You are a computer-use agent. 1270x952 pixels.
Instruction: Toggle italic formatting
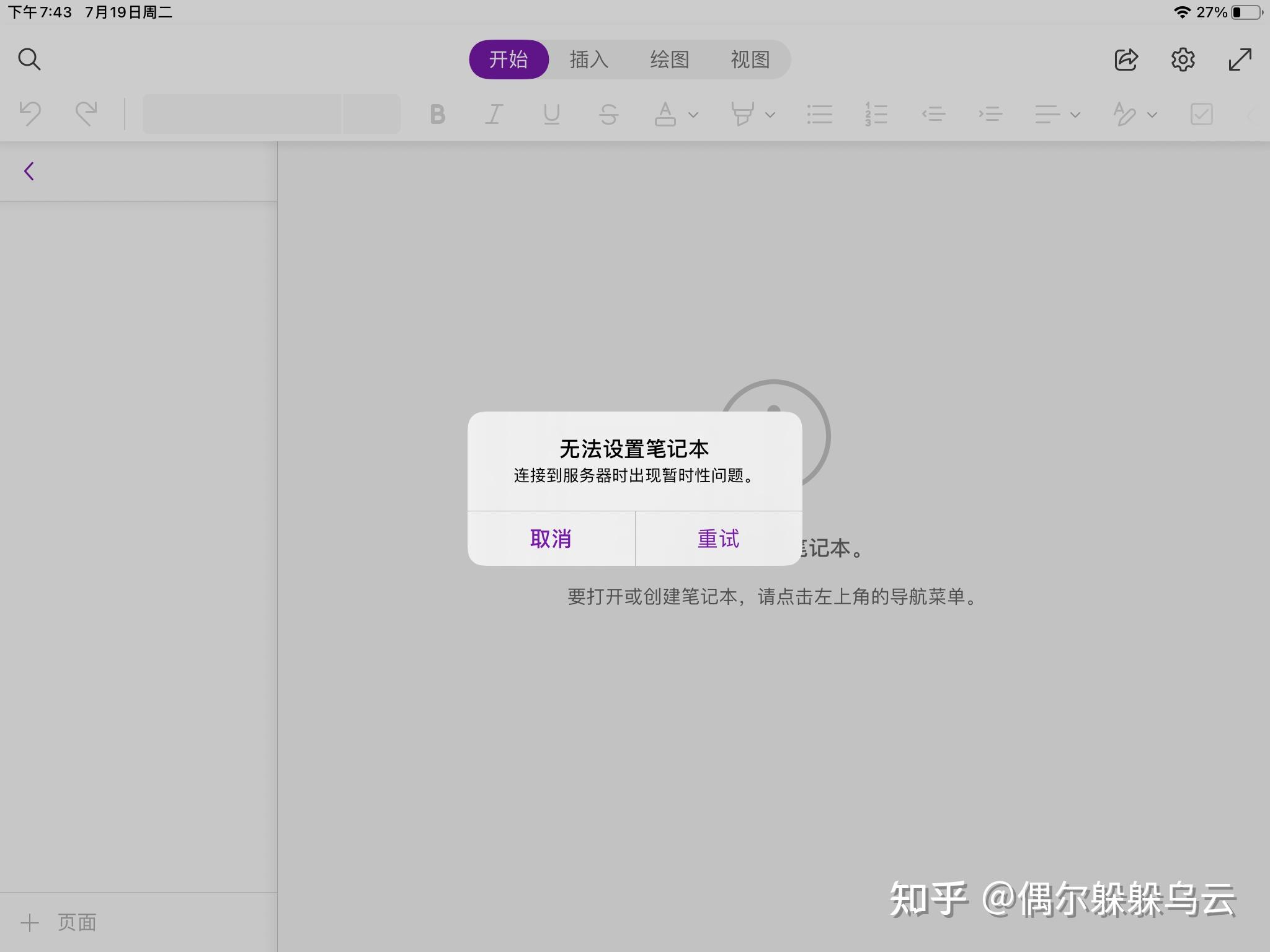tap(494, 115)
